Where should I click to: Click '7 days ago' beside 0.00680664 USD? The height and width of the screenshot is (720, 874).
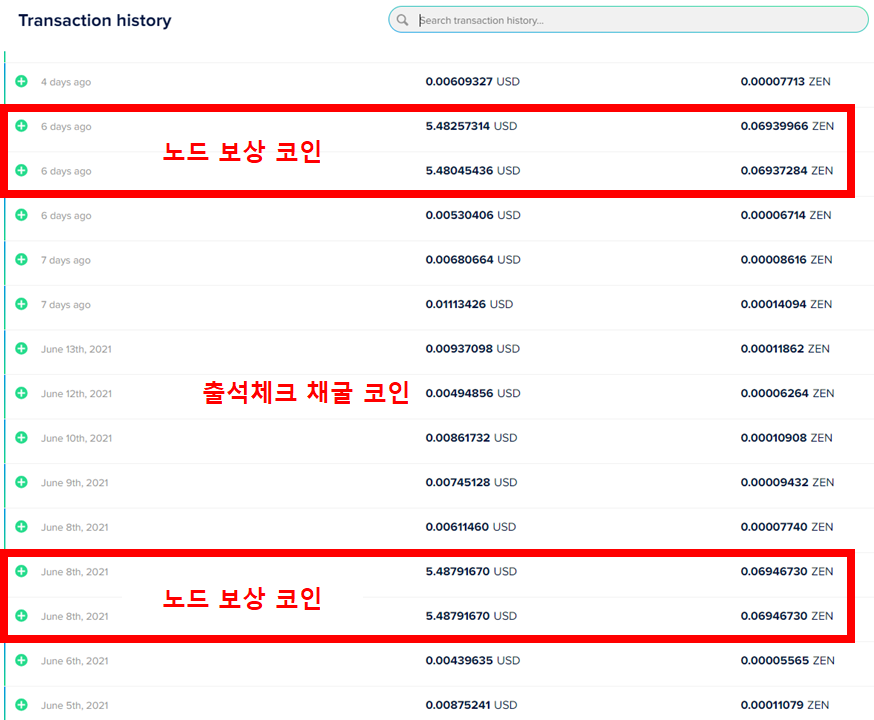click(66, 260)
